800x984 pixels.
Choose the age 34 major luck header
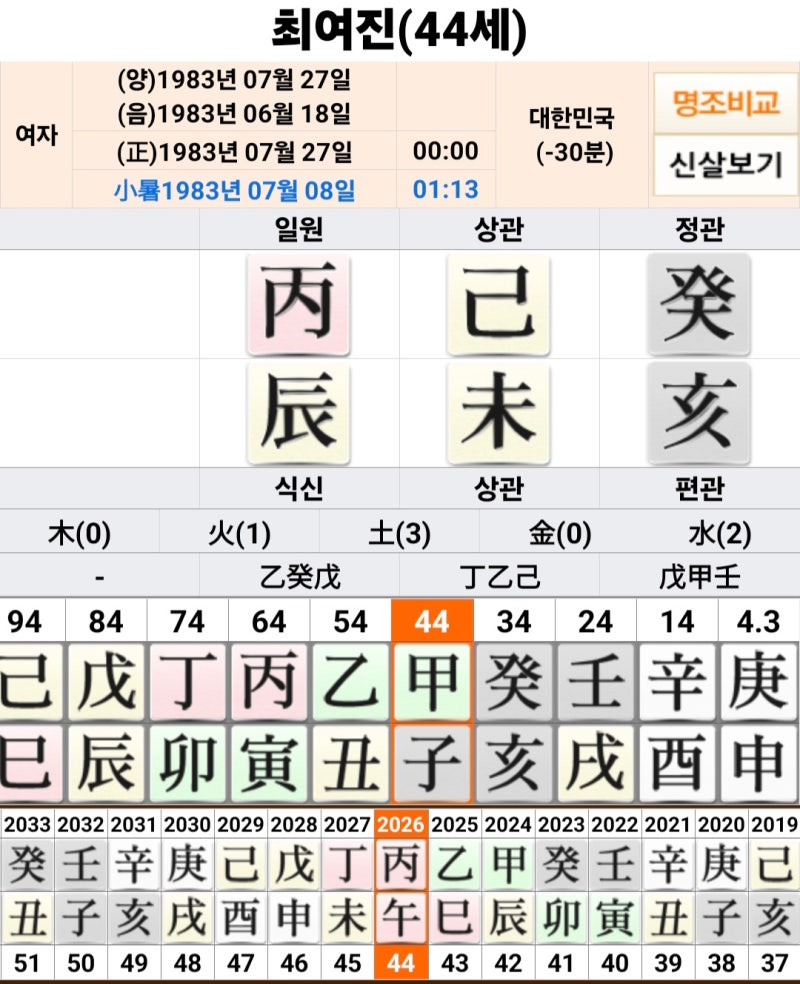(514, 621)
